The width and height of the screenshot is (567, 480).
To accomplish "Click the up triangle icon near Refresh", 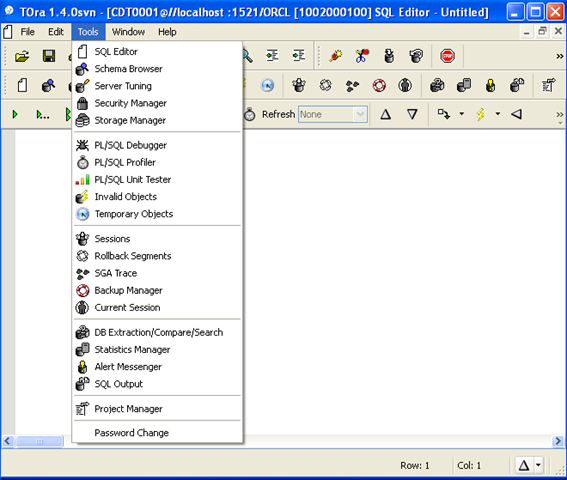I will pos(385,114).
